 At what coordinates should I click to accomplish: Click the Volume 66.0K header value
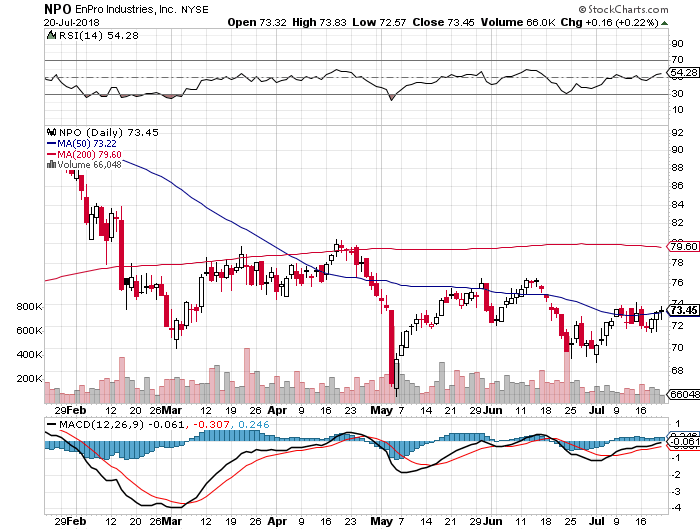point(517,22)
